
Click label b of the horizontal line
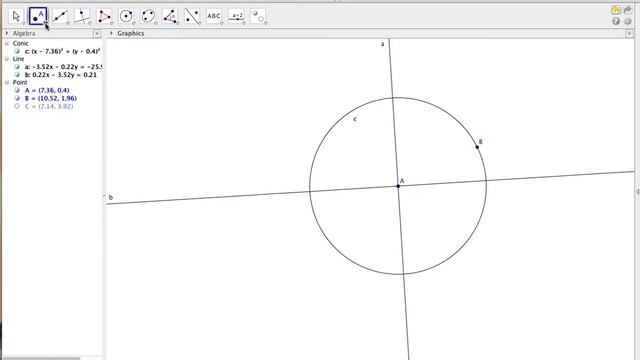point(111,198)
